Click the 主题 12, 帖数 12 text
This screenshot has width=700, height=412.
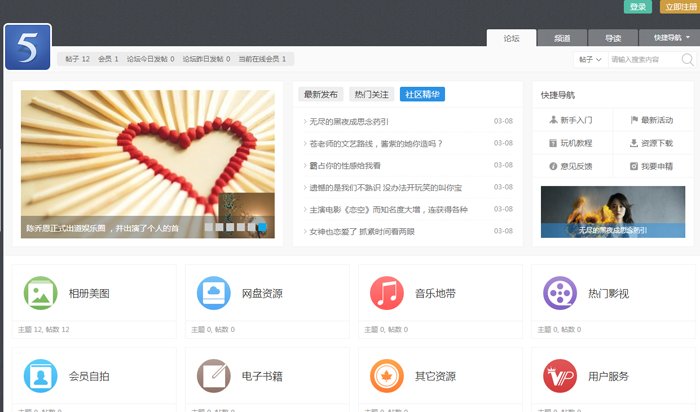44,329
